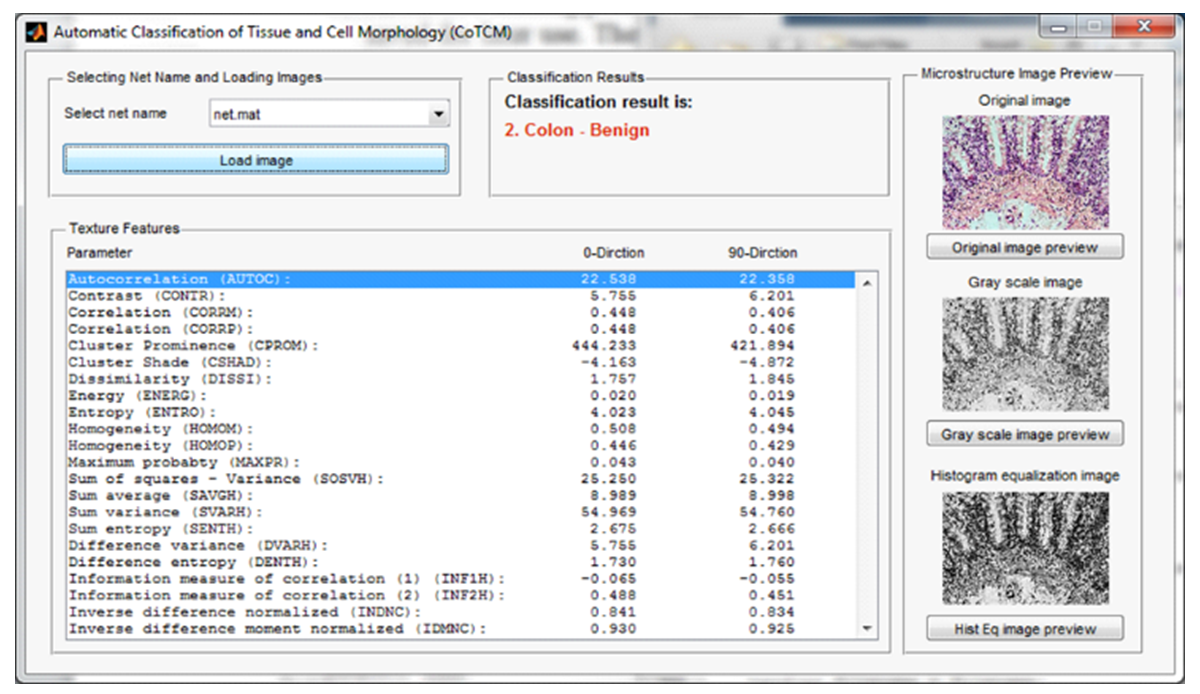Click the MATLAB icon in title bar
This screenshot has height=694, width=1200.
pos(36,32)
